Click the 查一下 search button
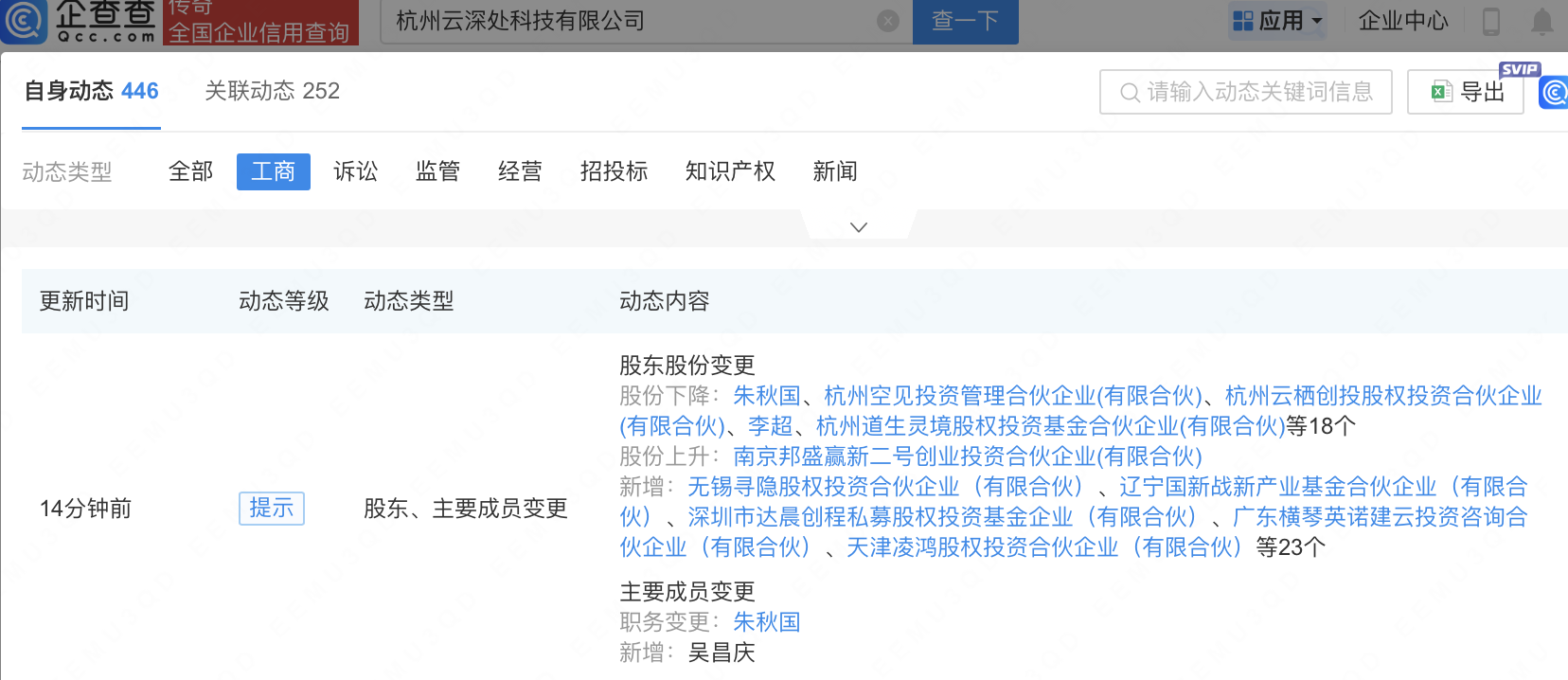The image size is (1568, 680). point(965,21)
